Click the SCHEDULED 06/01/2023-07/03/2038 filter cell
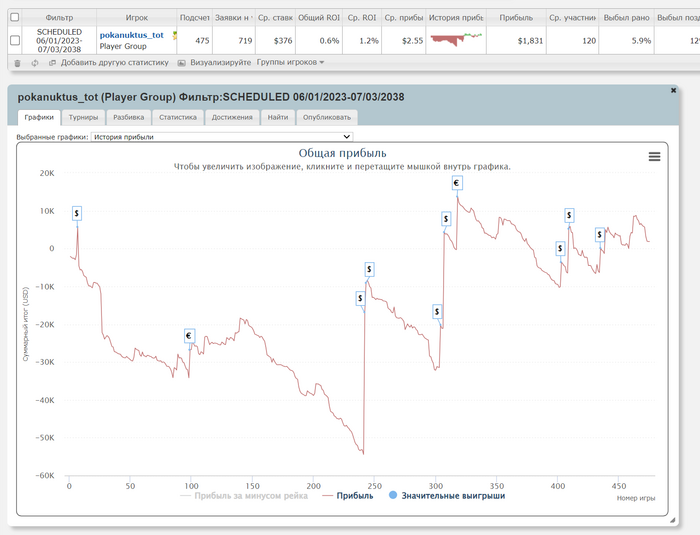The image size is (700, 535). pos(59,41)
